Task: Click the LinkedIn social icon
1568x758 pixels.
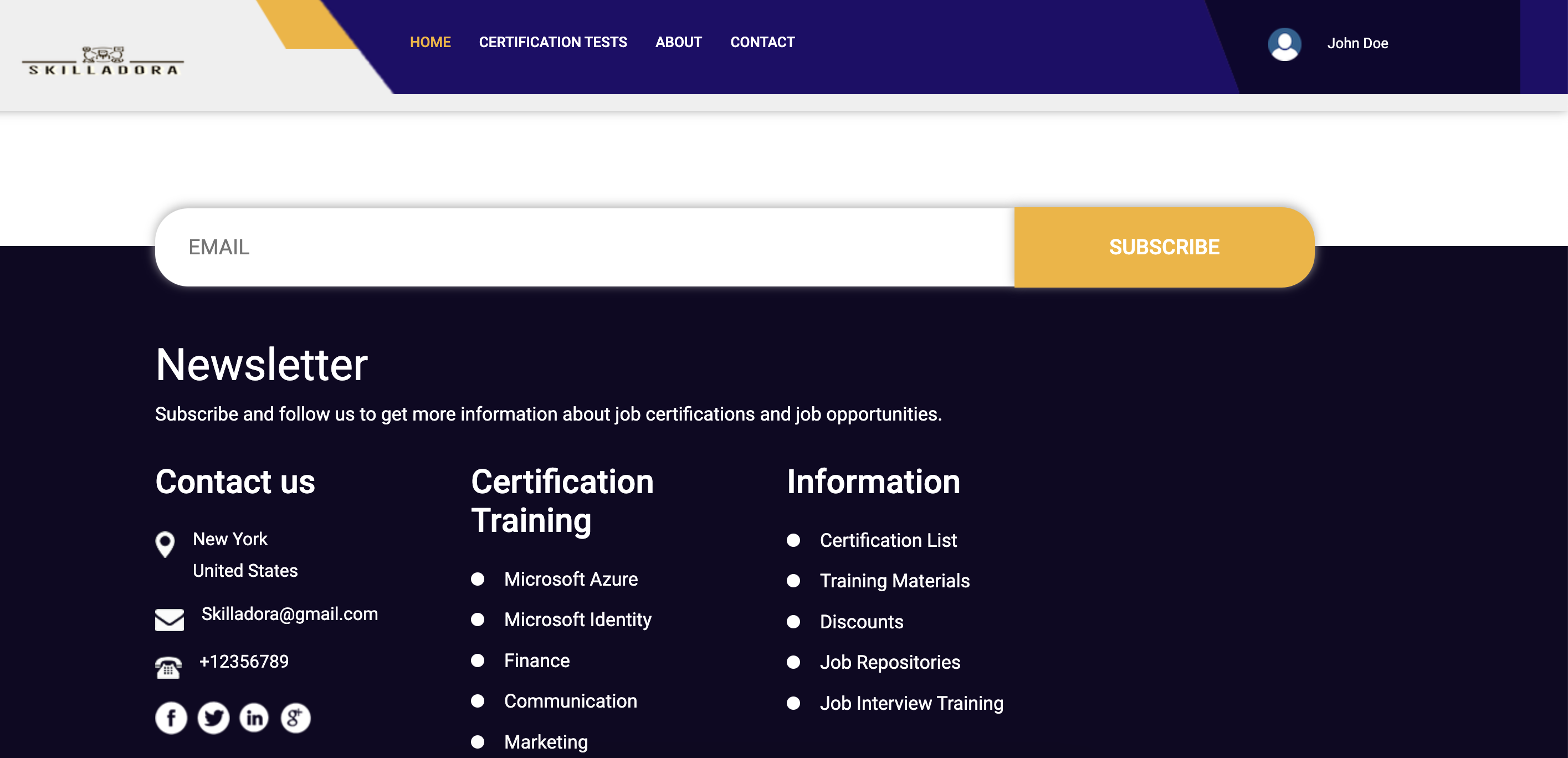Action: 254,718
